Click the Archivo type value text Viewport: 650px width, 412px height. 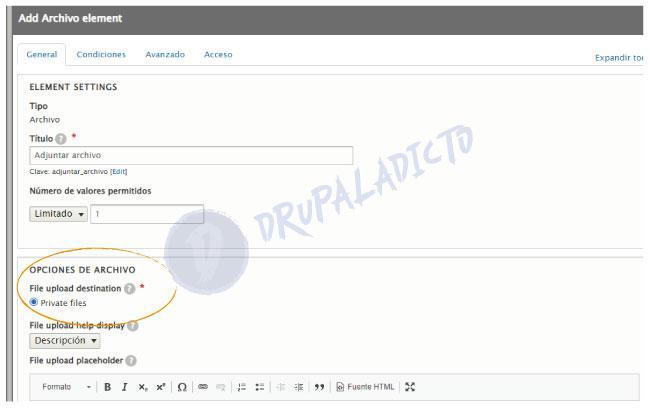click(45, 120)
